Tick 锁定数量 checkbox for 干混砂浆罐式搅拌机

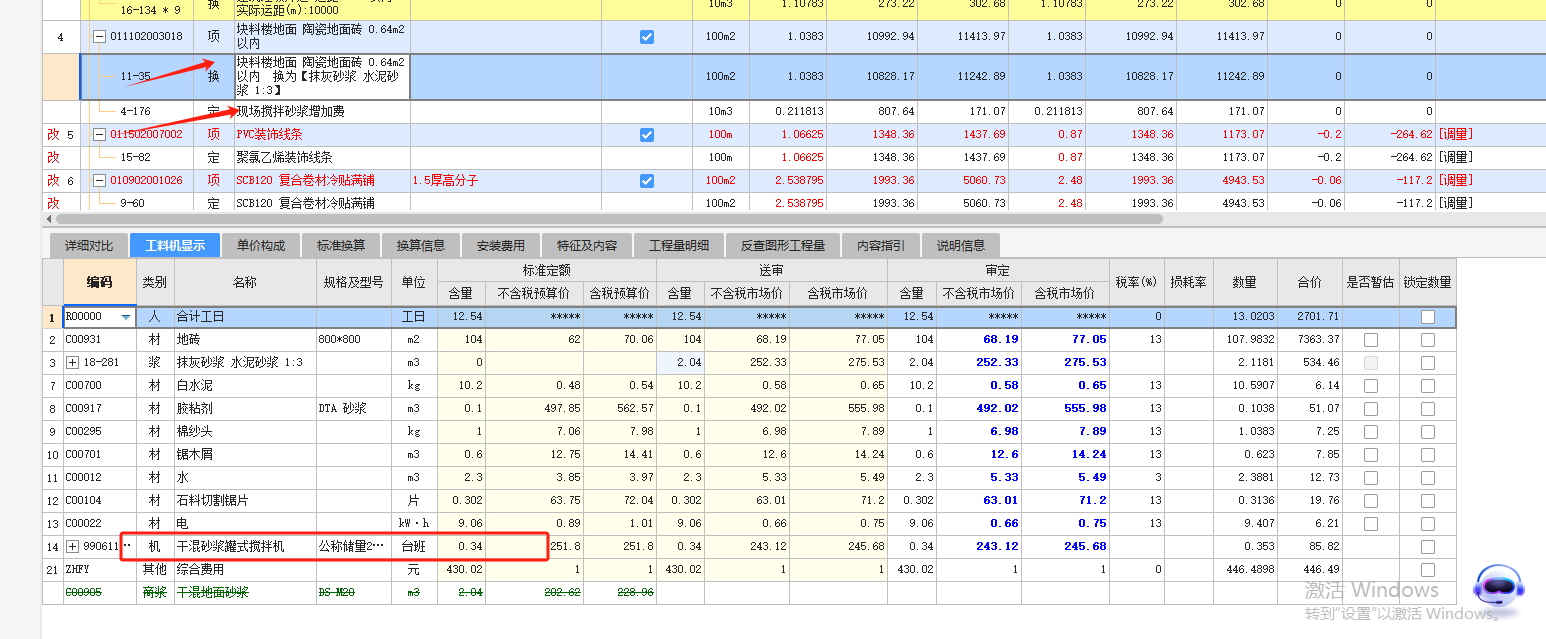1427,546
